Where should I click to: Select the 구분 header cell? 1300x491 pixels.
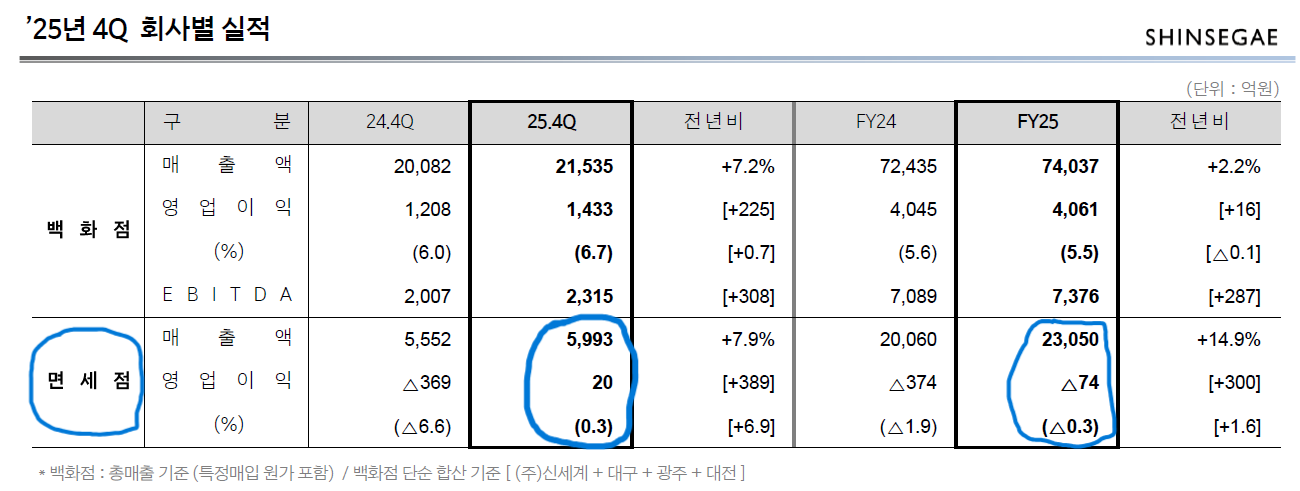coord(227,123)
